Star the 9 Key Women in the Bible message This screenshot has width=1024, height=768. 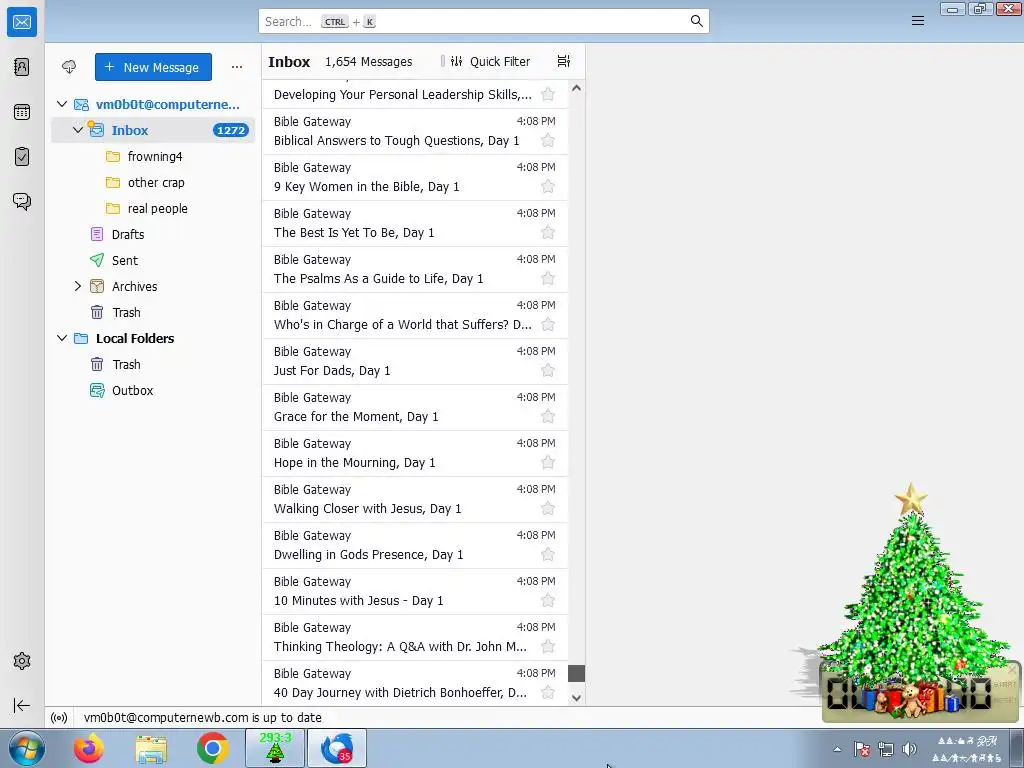click(x=548, y=187)
